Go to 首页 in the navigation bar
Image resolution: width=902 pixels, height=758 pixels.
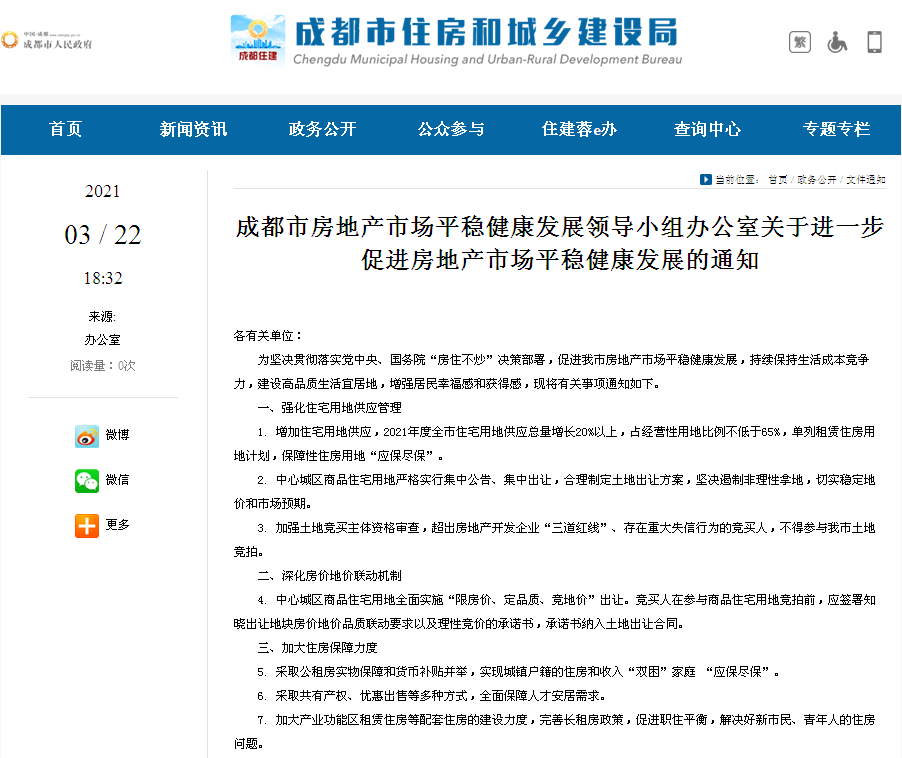[x=66, y=129]
